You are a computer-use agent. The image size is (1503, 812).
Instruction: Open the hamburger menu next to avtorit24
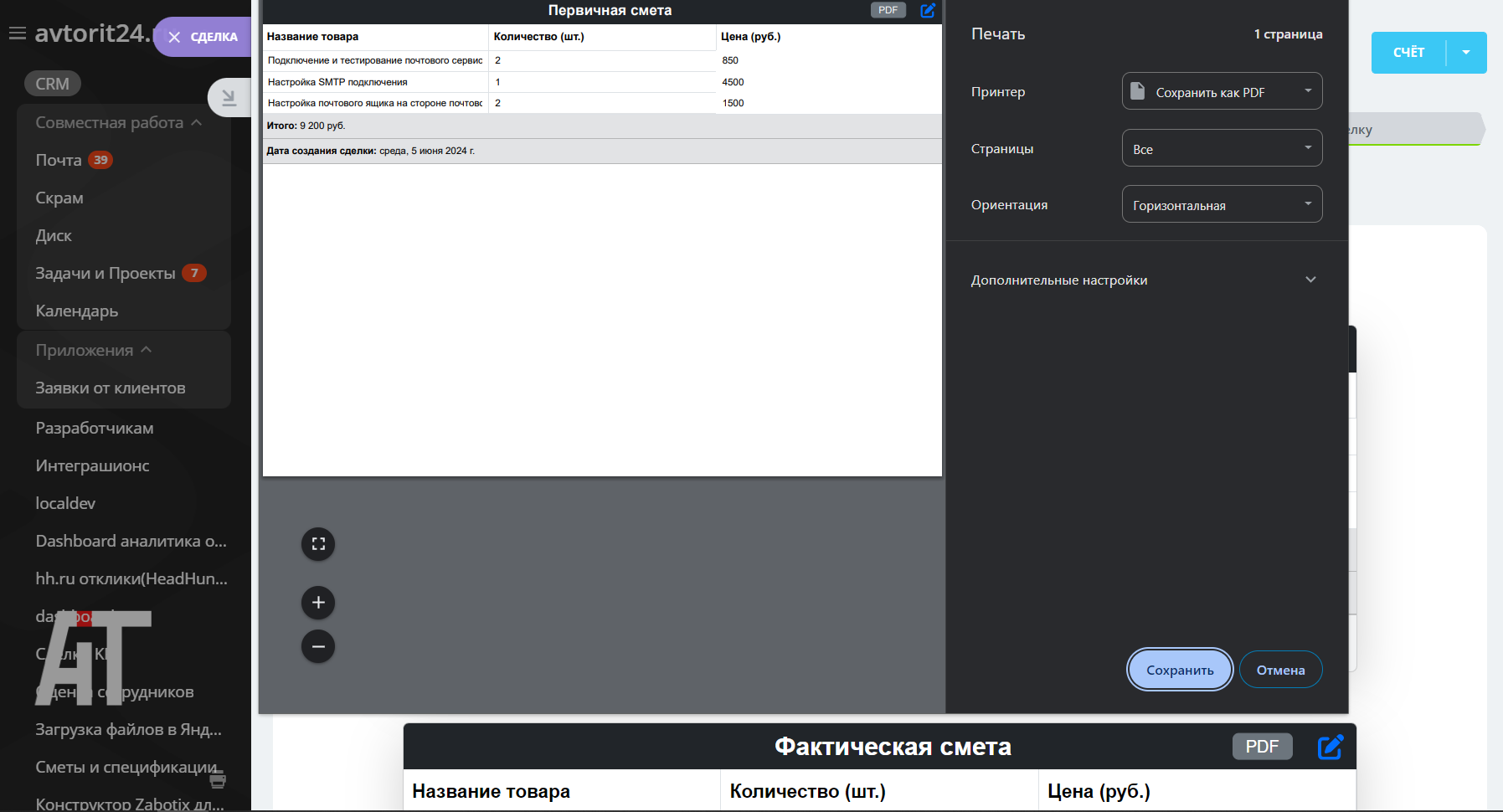click(x=17, y=33)
